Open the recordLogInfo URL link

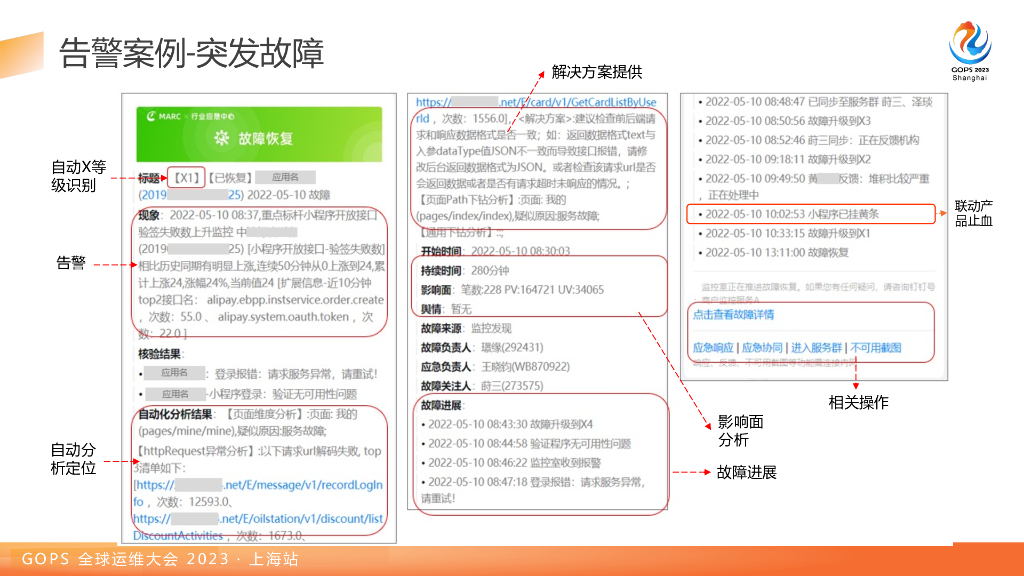[258, 493]
